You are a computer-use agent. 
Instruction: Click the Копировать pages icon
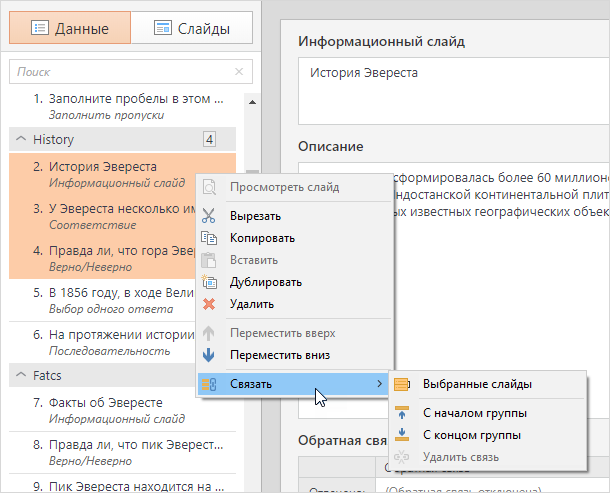point(209,238)
